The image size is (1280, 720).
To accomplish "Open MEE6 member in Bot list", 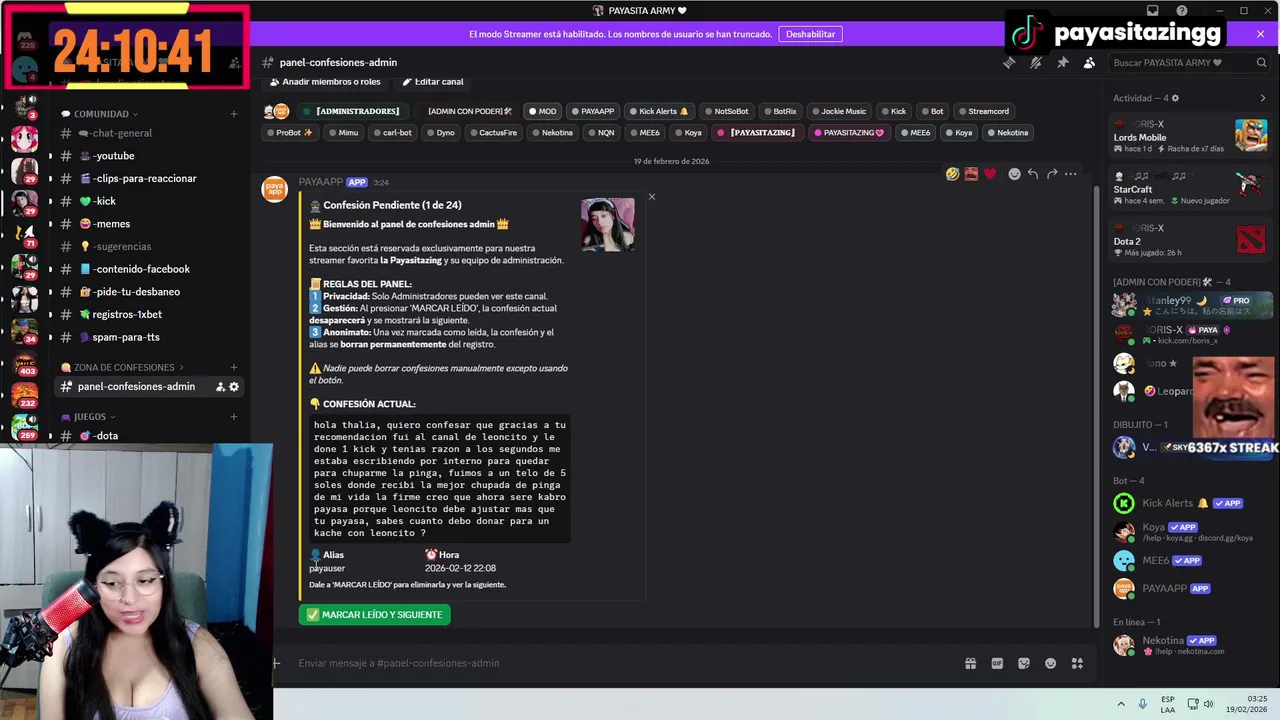I will click(1190, 560).
